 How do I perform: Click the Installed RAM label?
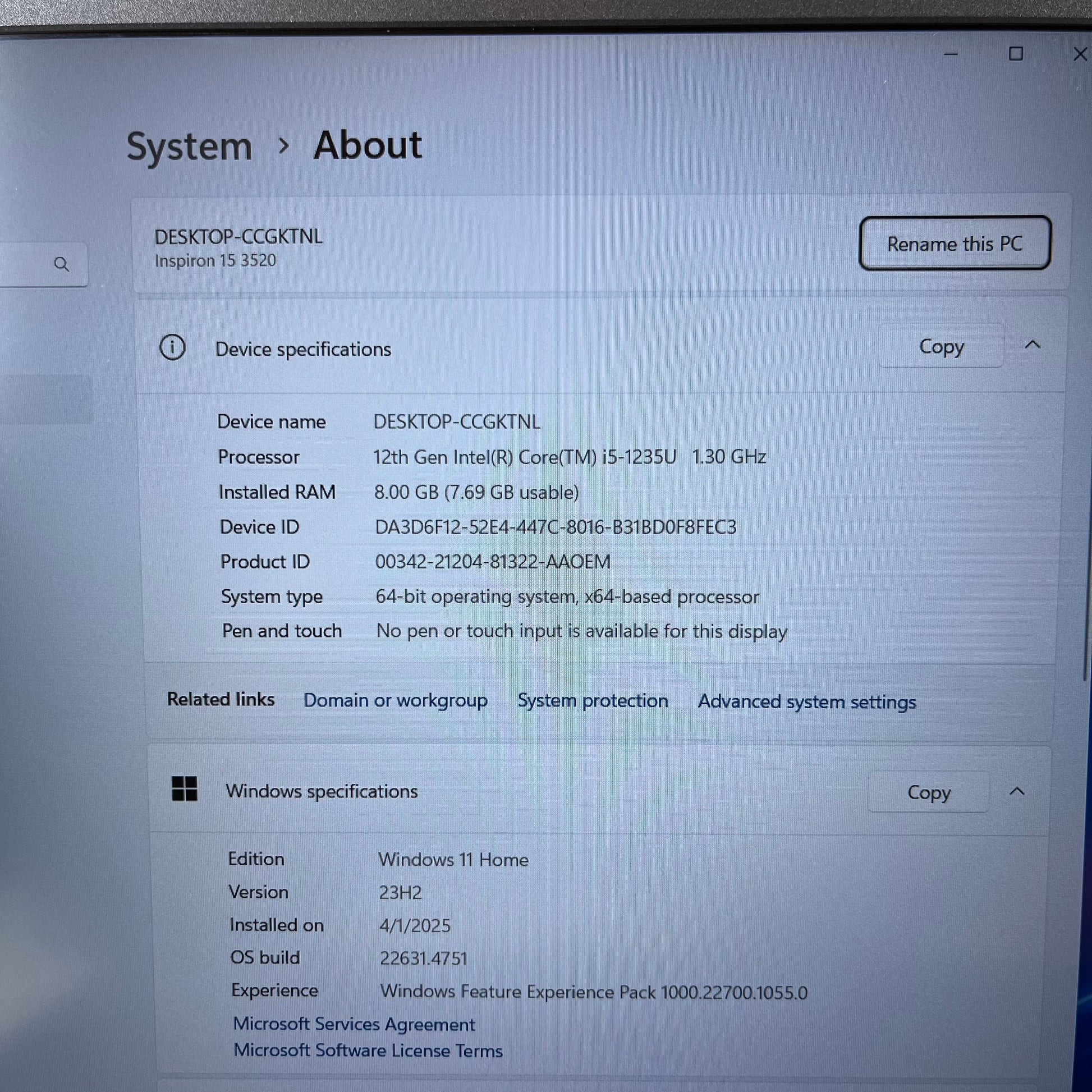[277, 492]
